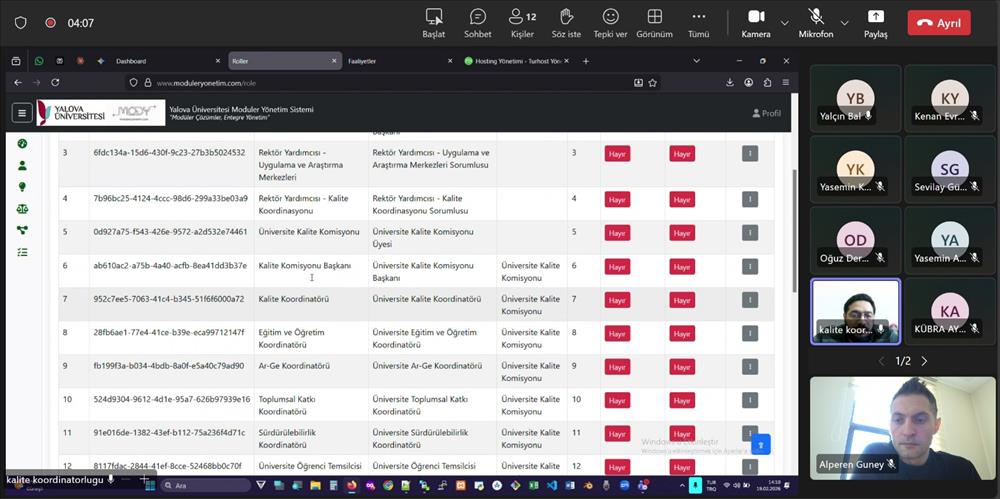
Task: Switch to the Faaliyetler browser tab
Action: tap(362, 61)
